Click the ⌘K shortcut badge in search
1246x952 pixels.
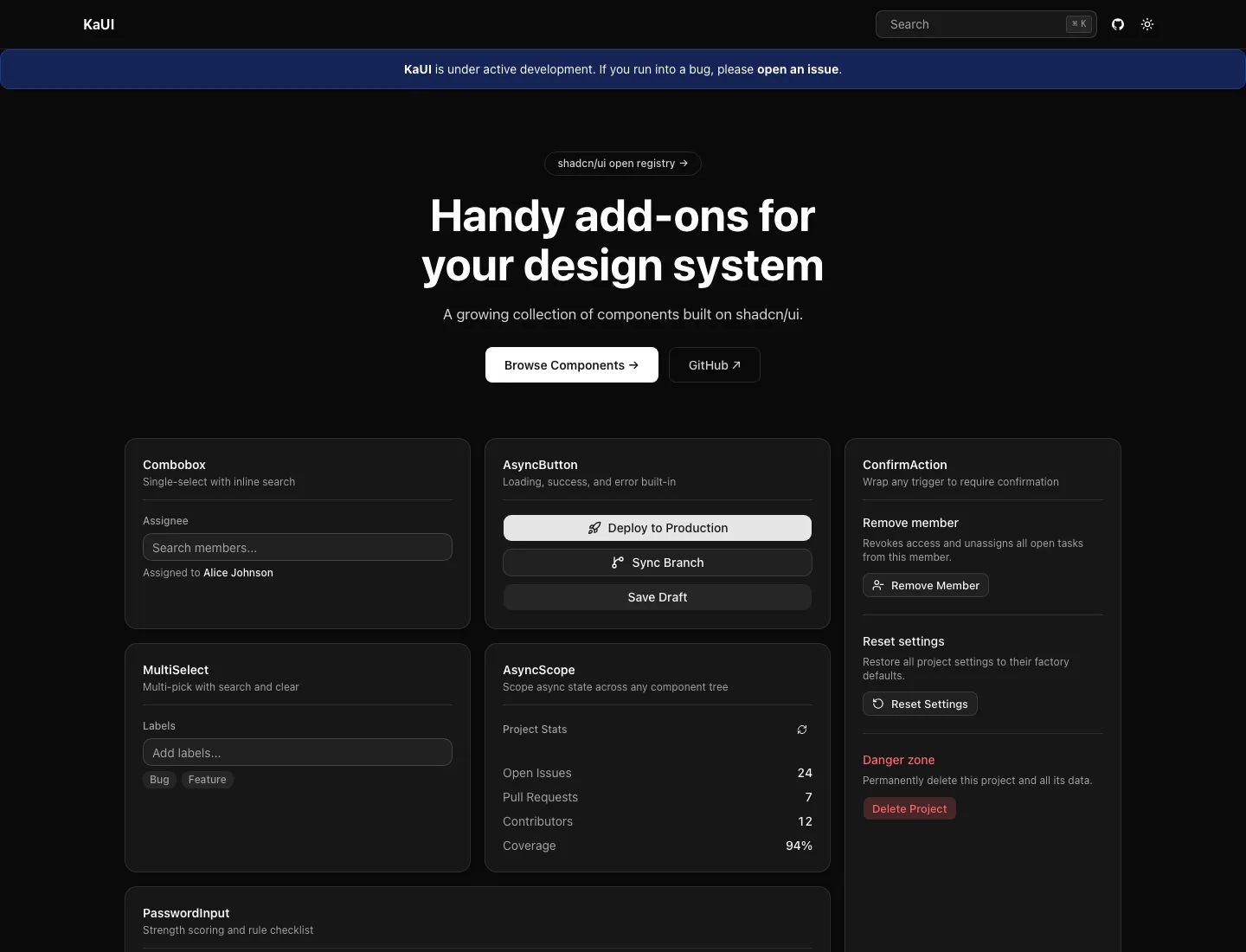(x=1079, y=24)
